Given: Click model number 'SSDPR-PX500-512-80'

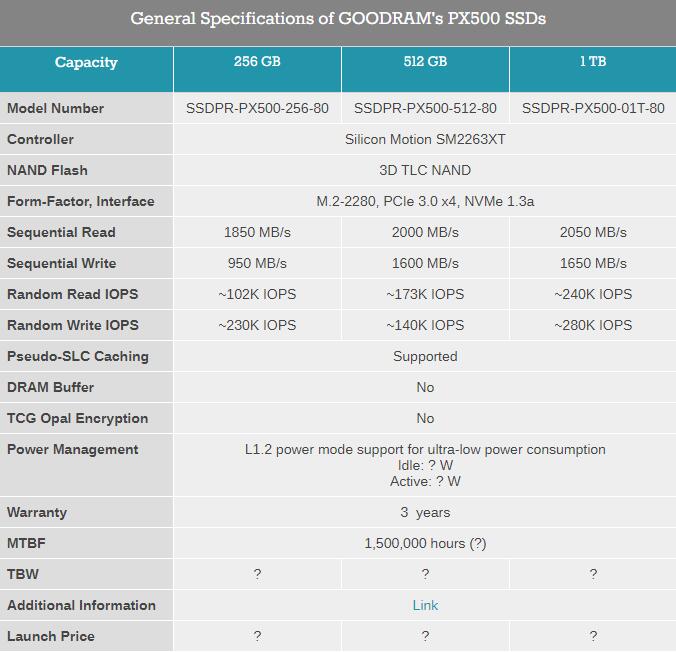Looking at the screenshot, I should click(x=425, y=108).
